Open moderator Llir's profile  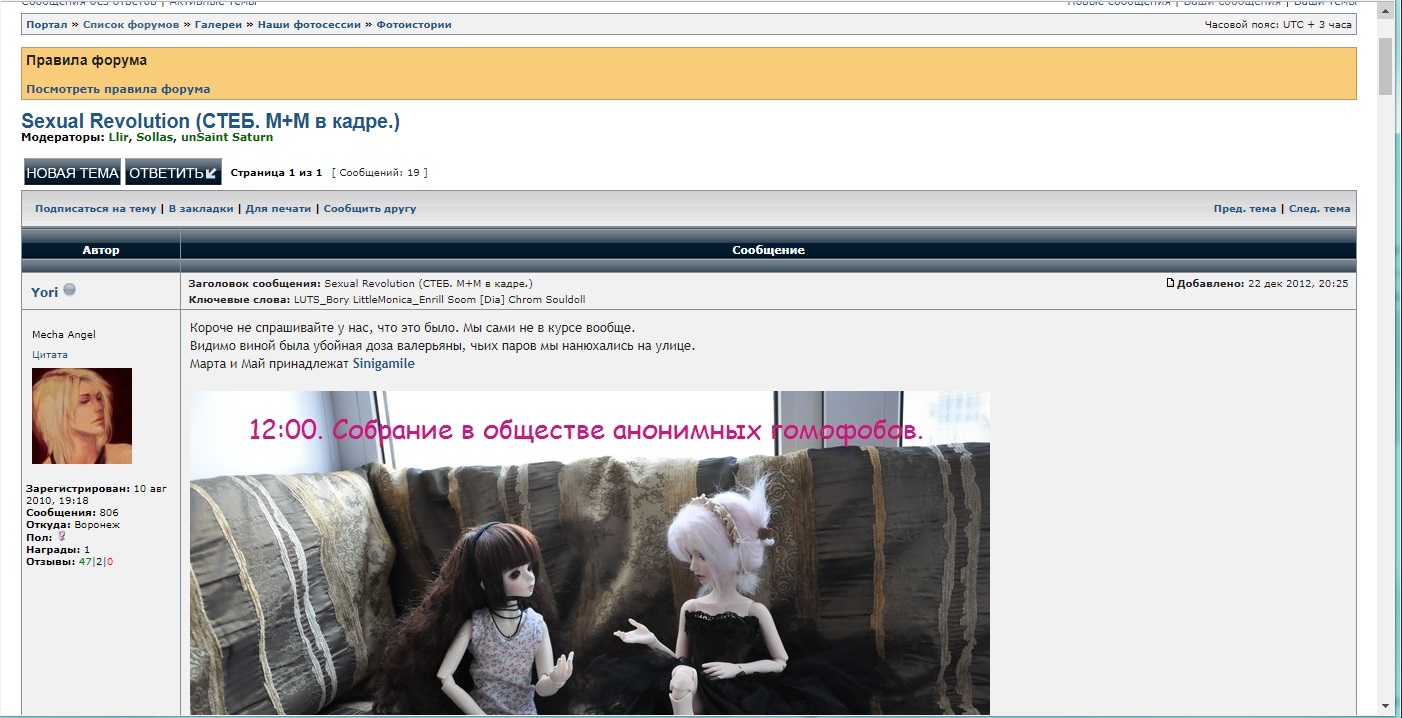pos(119,137)
